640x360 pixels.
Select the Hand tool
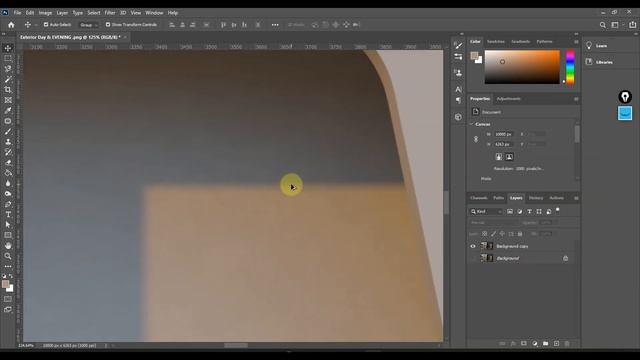click(x=8, y=246)
